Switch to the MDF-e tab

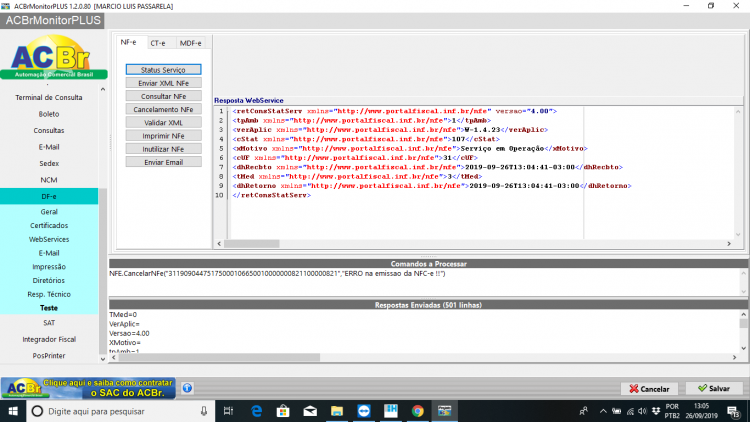(190, 43)
